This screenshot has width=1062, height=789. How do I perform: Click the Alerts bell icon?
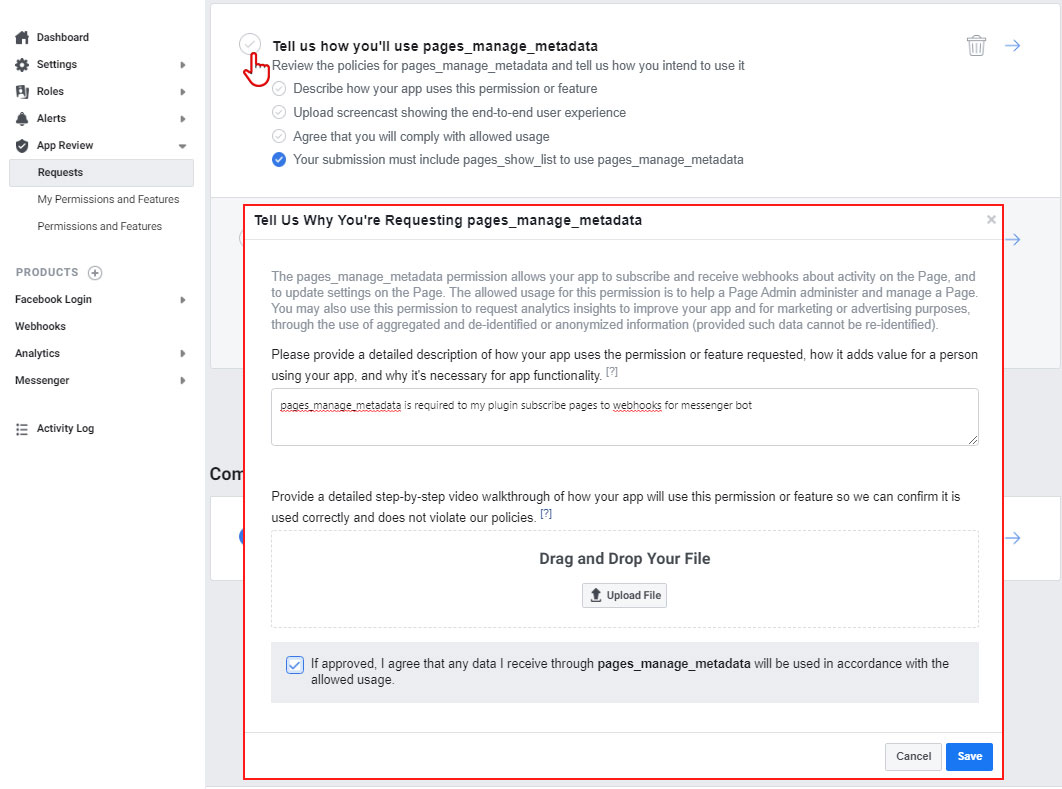click(x=22, y=119)
